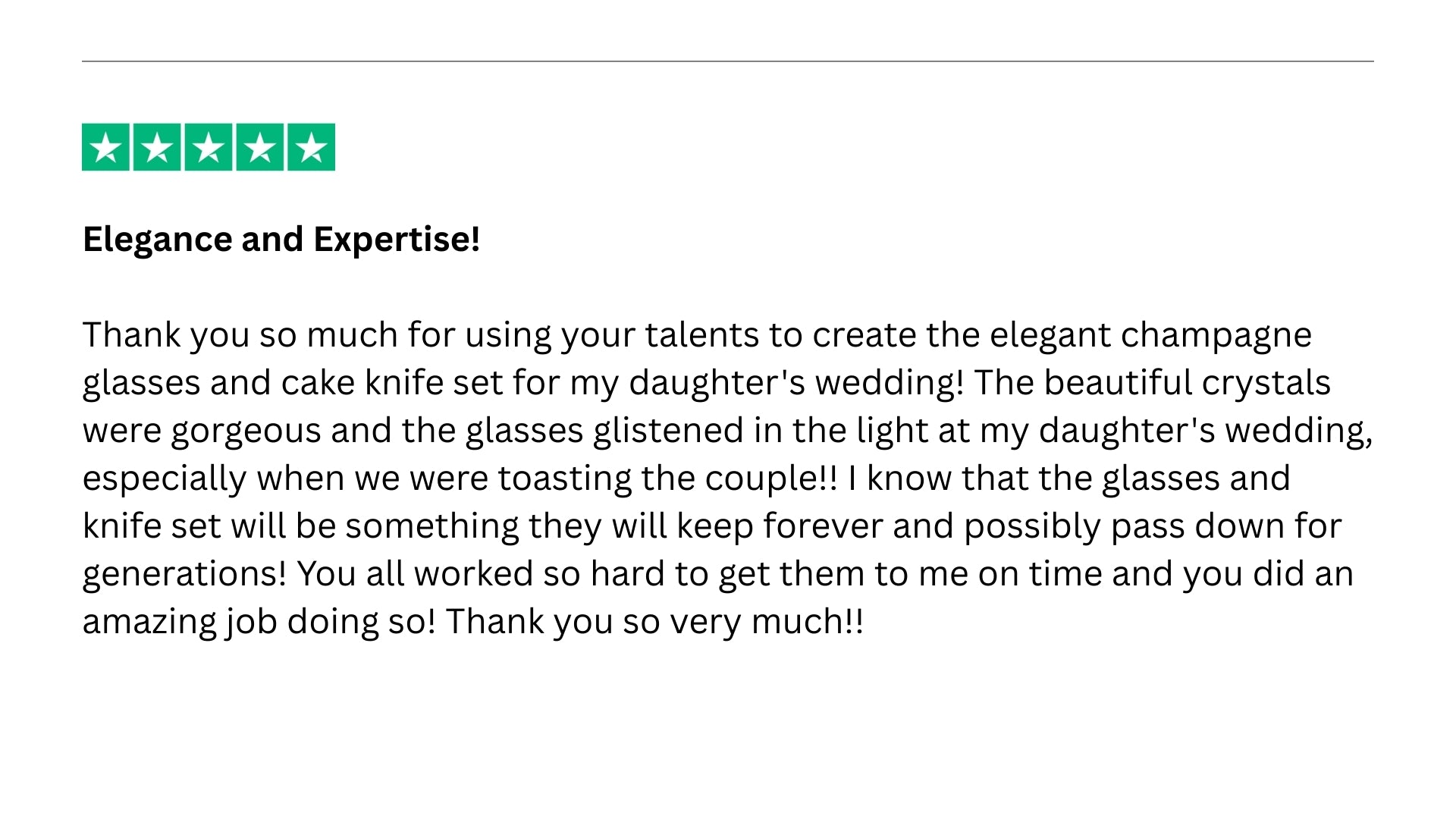
Task: Click the second green star rating icon
Action: [157, 147]
